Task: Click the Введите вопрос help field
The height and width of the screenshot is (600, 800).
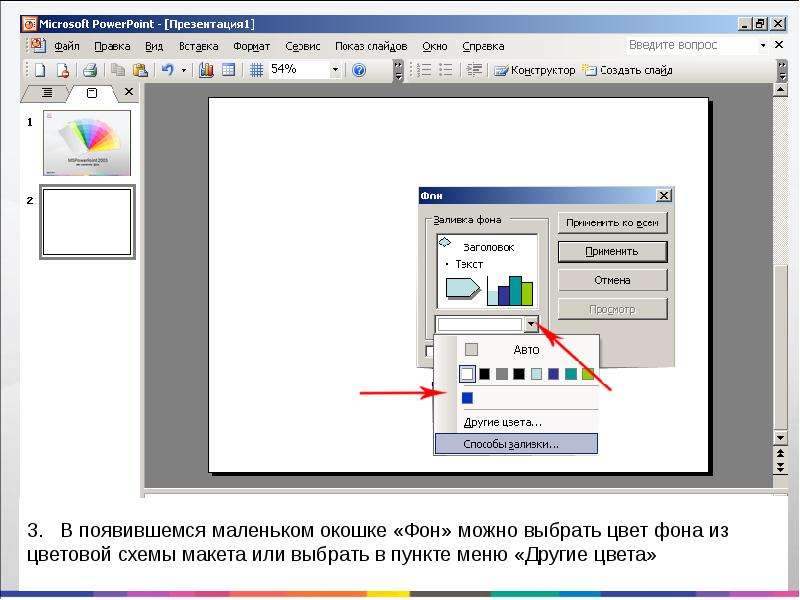Action: pos(691,45)
